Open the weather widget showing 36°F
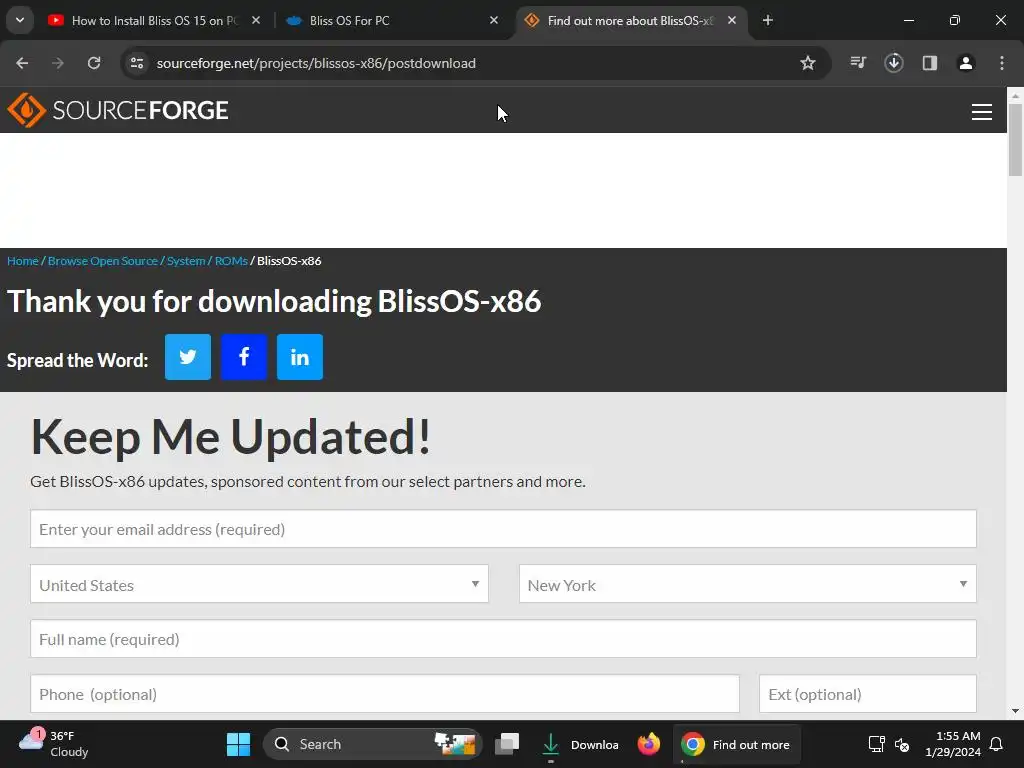This screenshot has width=1024, height=768. (54, 744)
